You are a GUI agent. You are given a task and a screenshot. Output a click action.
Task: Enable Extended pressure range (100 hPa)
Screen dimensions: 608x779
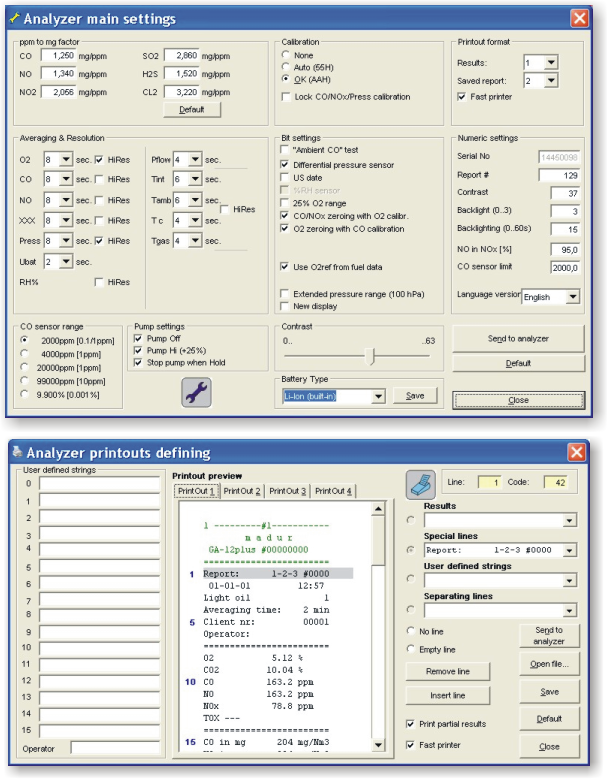285,294
